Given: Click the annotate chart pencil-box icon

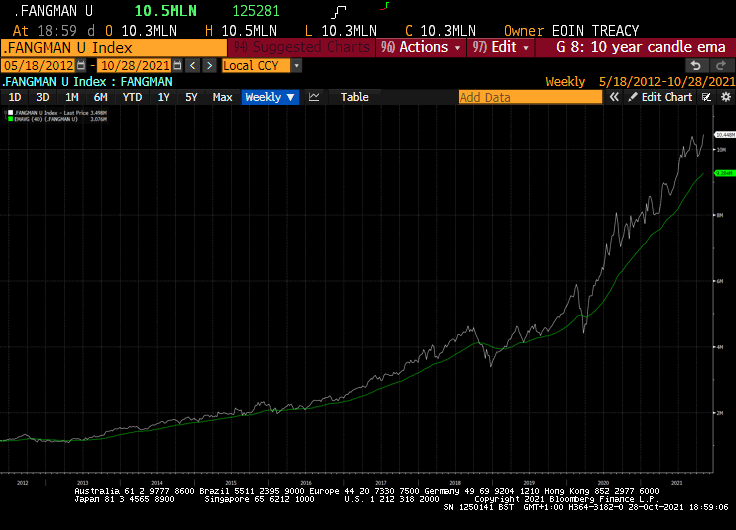Looking at the screenshot, I should coord(706,97).
